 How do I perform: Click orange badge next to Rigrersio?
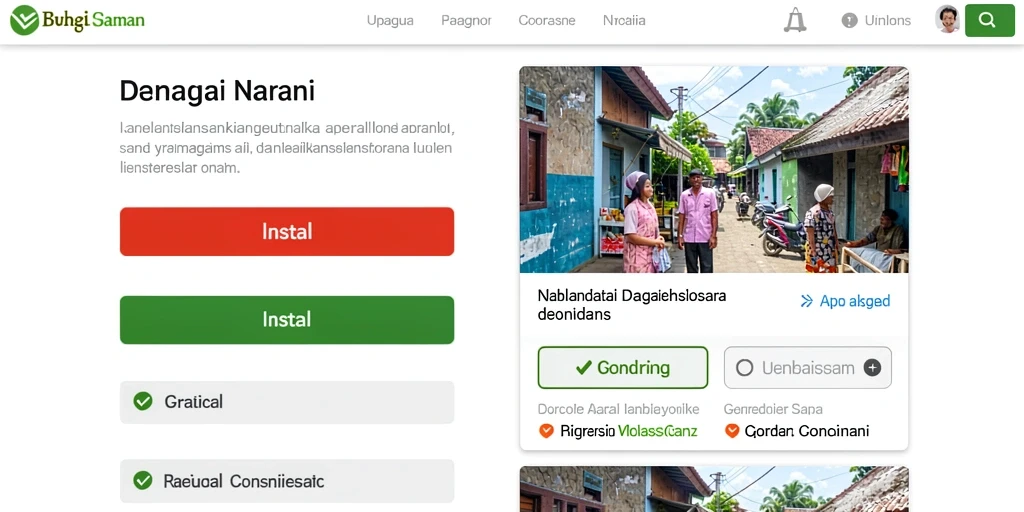click(x=546, y=431)
